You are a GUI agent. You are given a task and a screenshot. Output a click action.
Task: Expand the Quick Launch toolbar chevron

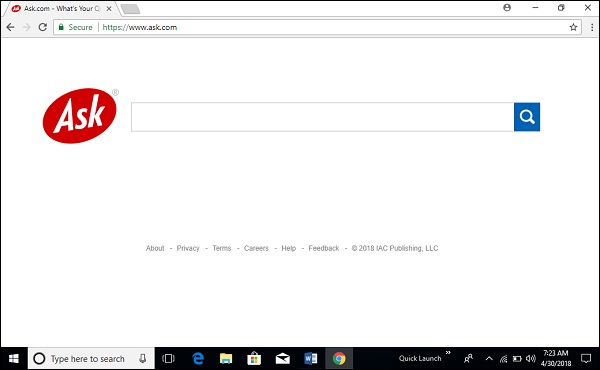448,353
